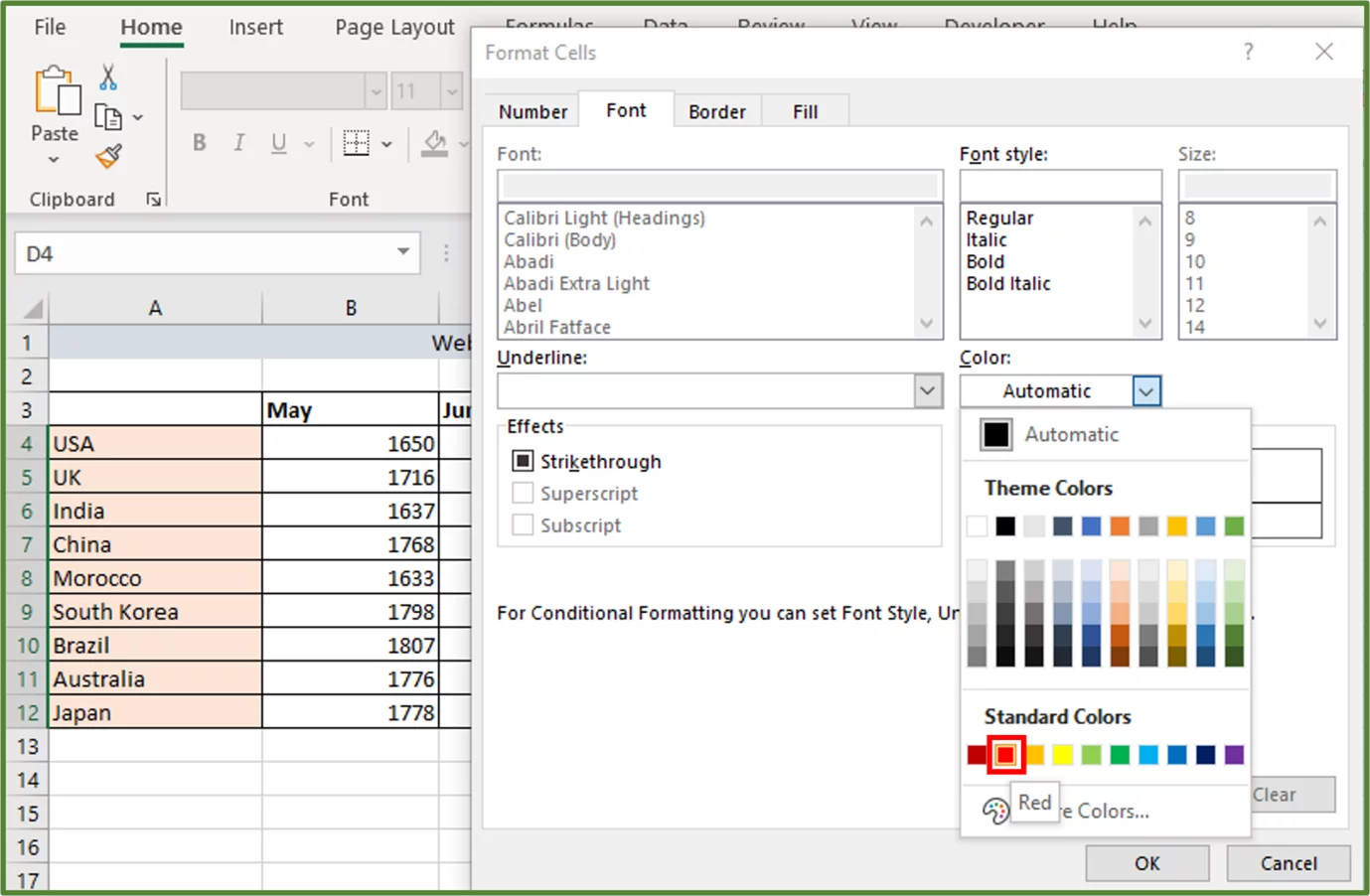Screen dimensions: 1370x896
Task: Collapse the Color dropdown showing Automatic
Action: pyautogui.click(x=1146, y=390)
